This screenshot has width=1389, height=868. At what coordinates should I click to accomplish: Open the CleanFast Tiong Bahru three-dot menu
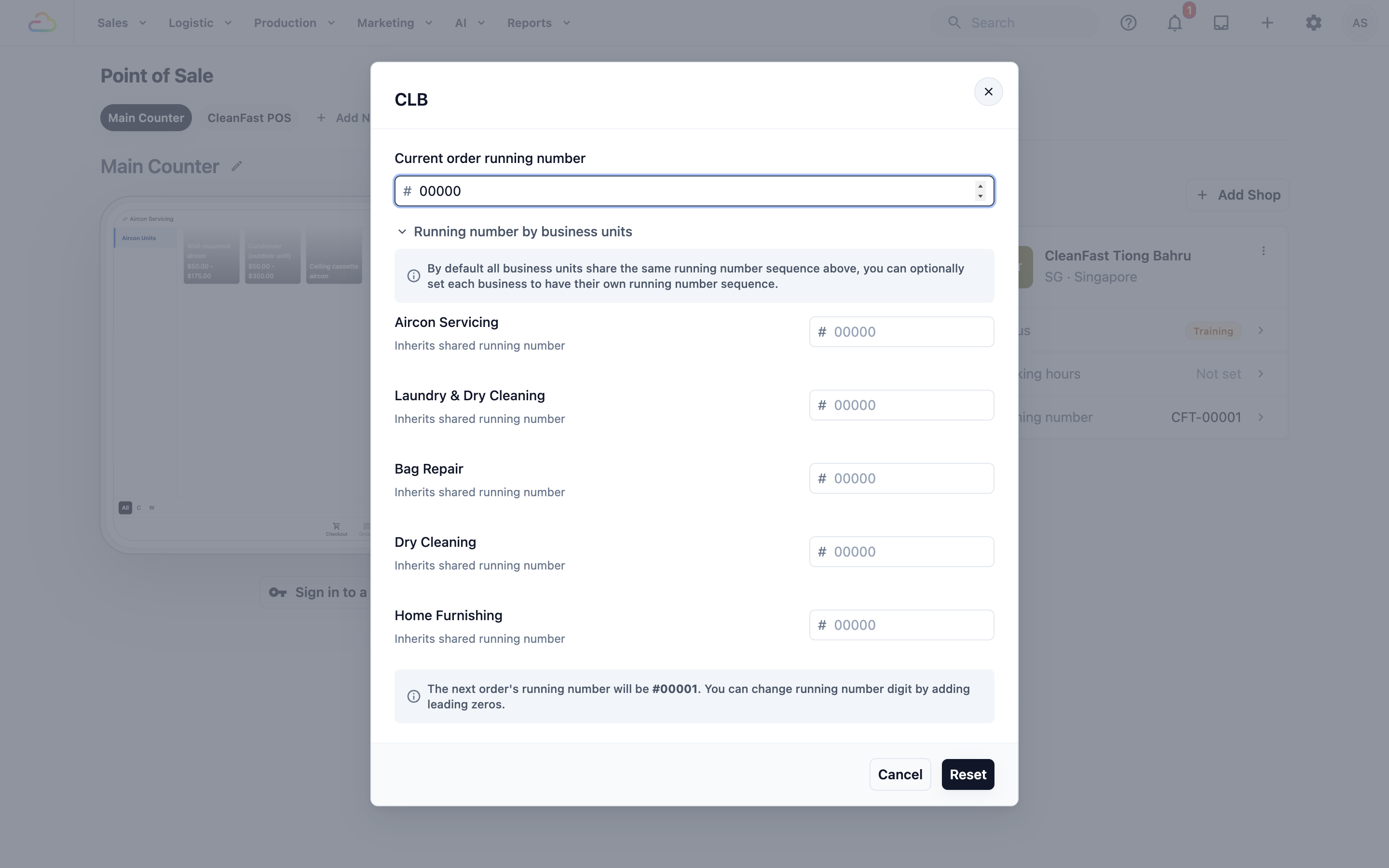point(1263,251)
